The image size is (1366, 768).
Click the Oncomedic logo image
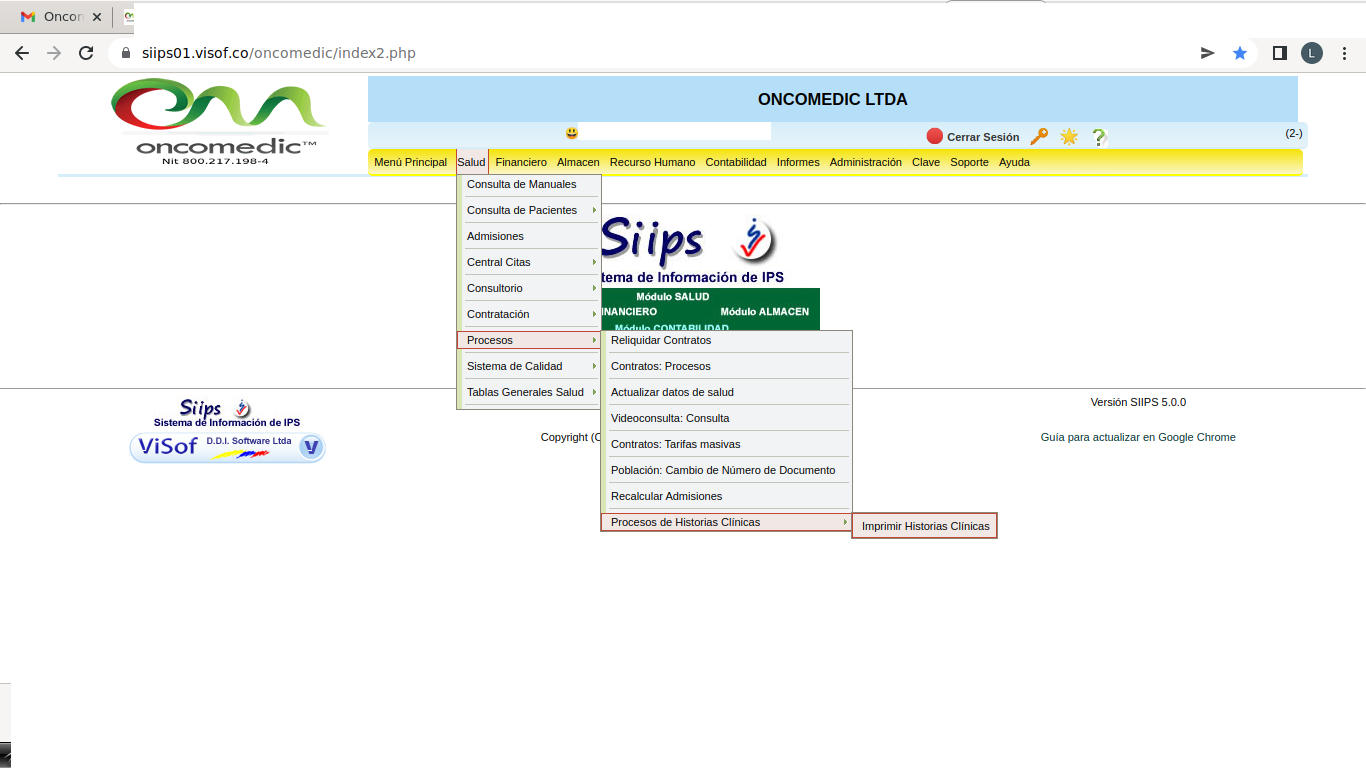tap(219, 121)
